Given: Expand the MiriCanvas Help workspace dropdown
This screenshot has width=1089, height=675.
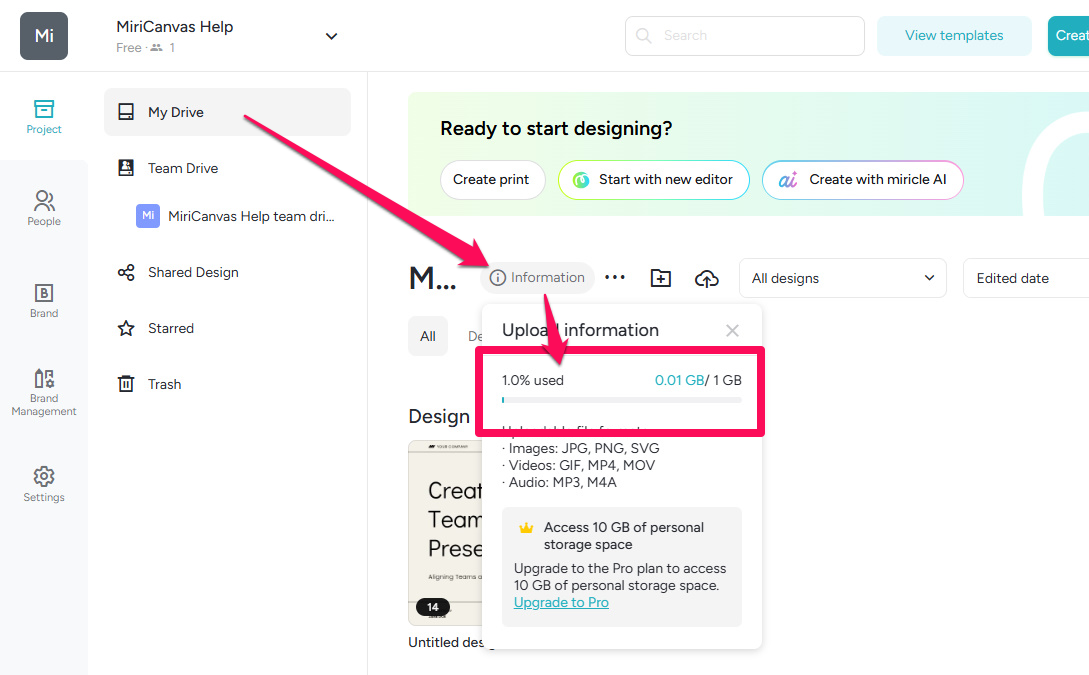Looking at the screenshot, I should [x=331, y=36].
